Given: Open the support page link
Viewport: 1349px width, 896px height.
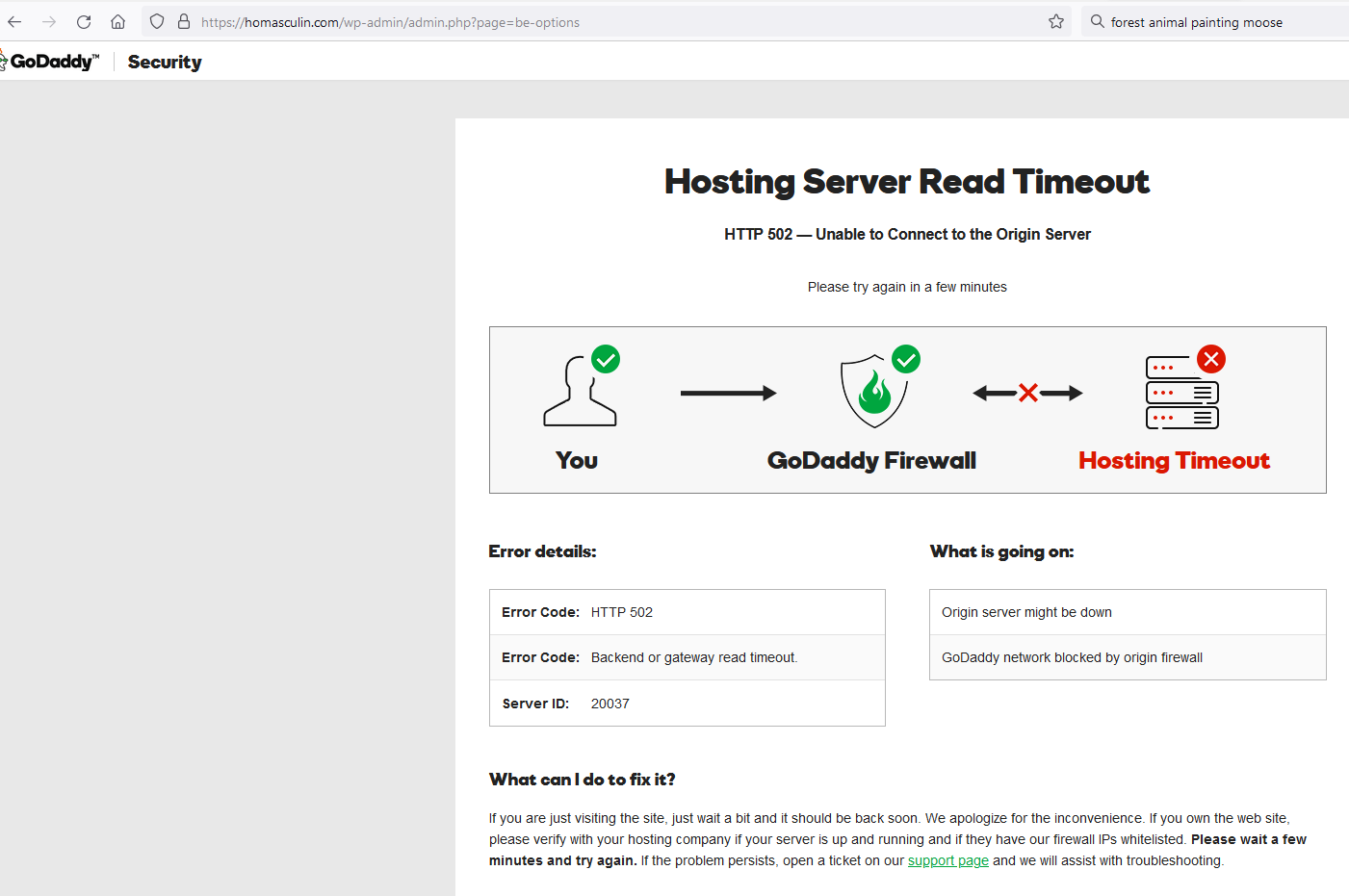Looking at the screenshot, I should [948, 860].
